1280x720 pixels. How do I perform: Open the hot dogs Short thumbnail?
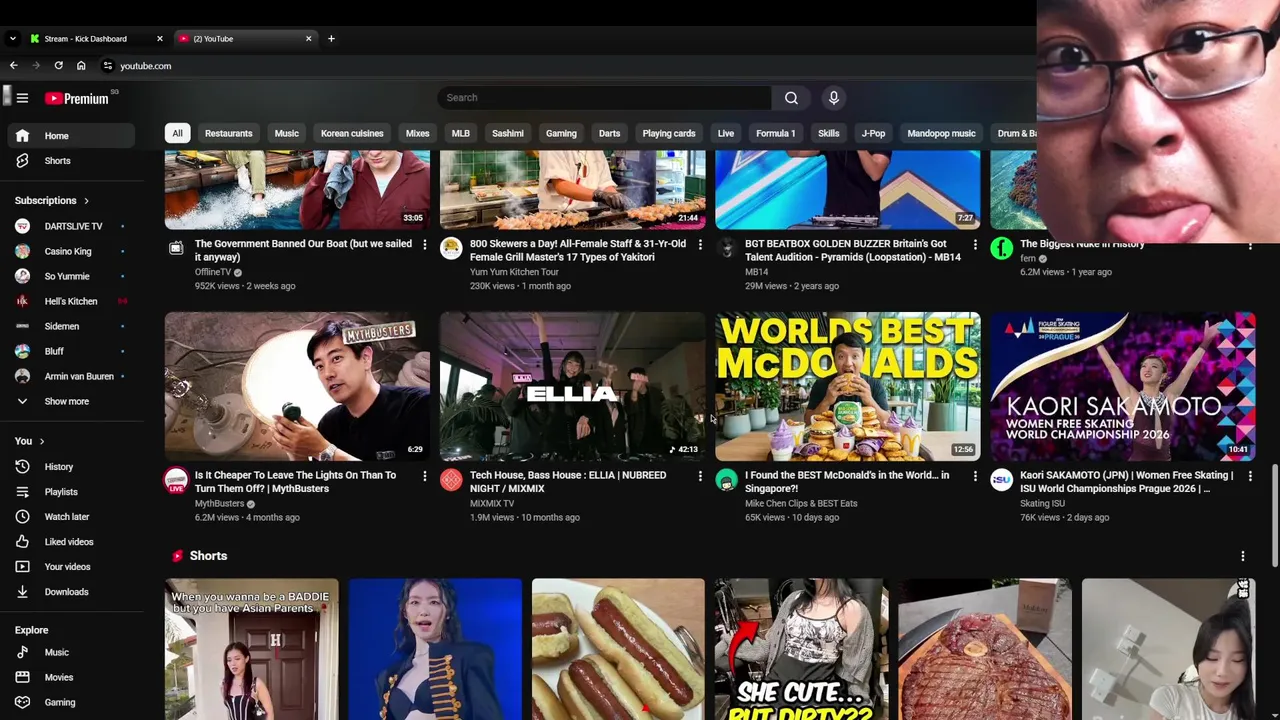coord(618,649)
